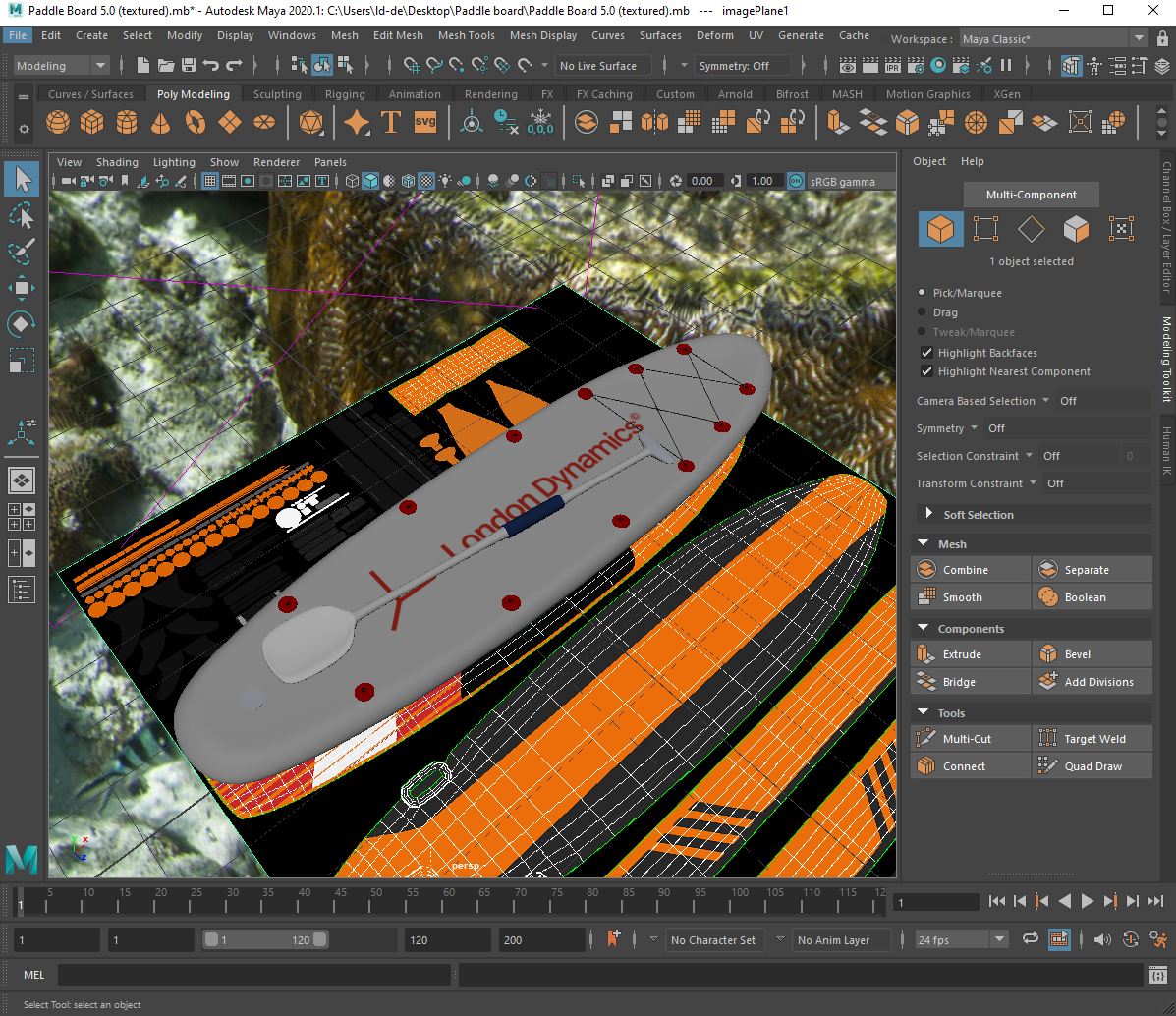
Task: Switch to the Rigging shelf tab
Action: (345, 94)
